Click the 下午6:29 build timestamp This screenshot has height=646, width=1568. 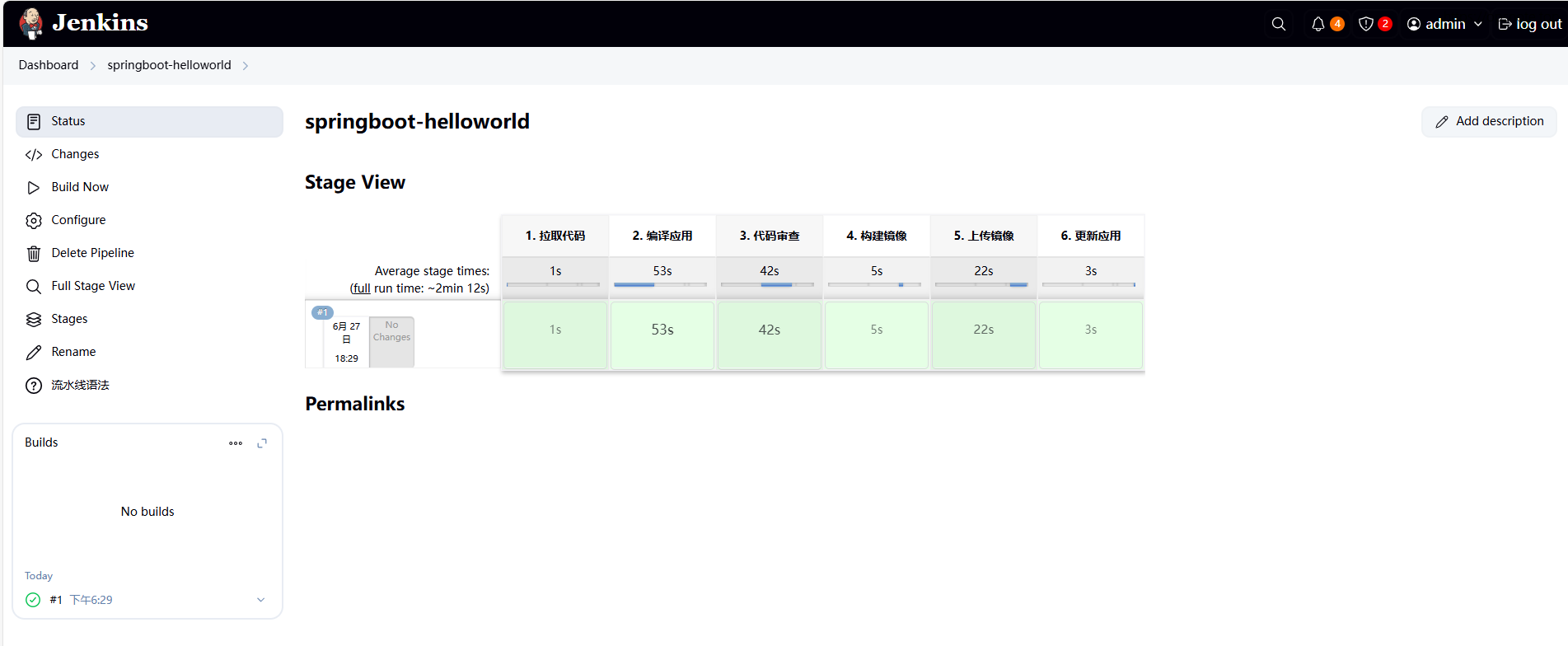(91, 600)
